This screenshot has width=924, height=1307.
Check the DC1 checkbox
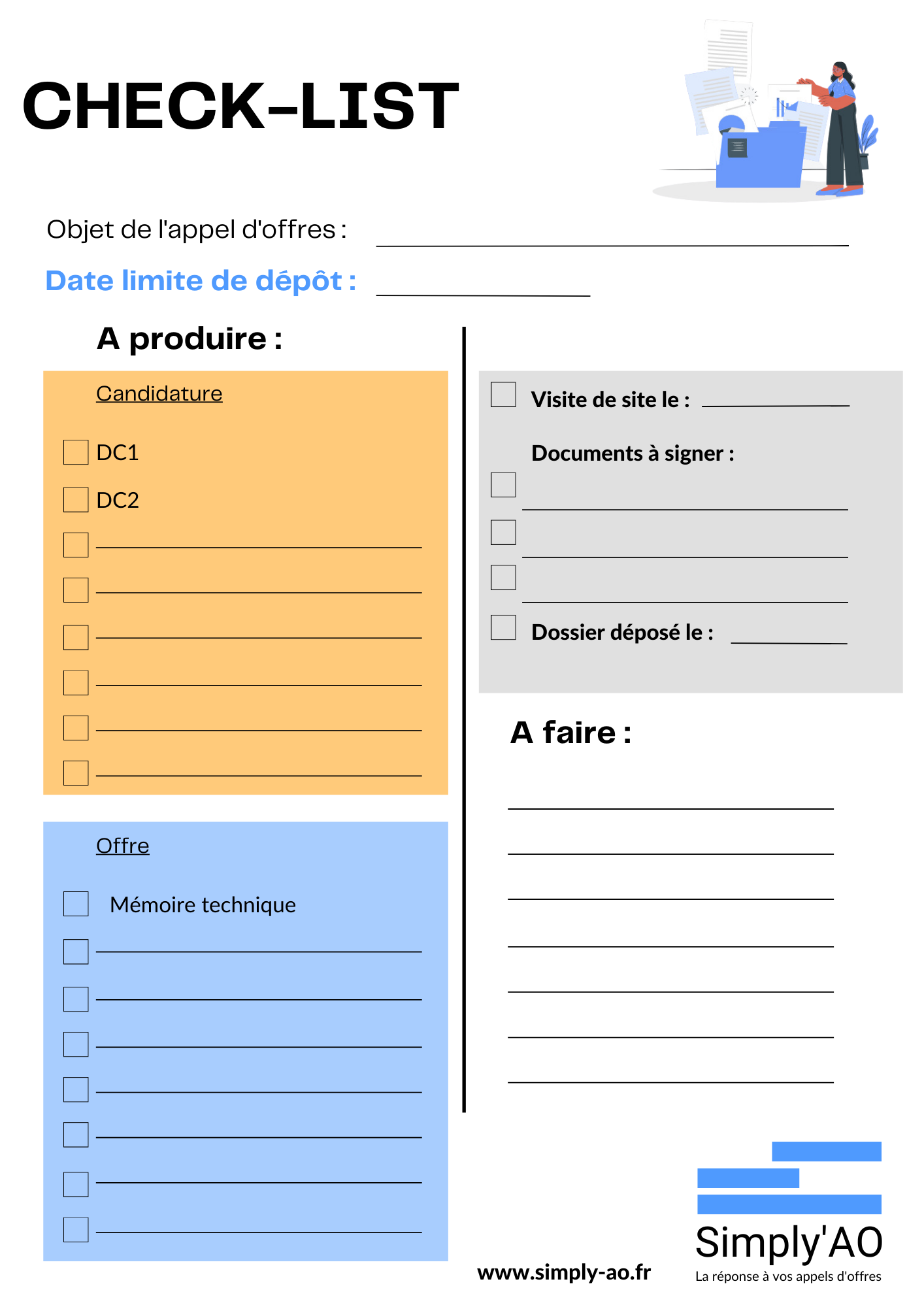coord(76,452)
